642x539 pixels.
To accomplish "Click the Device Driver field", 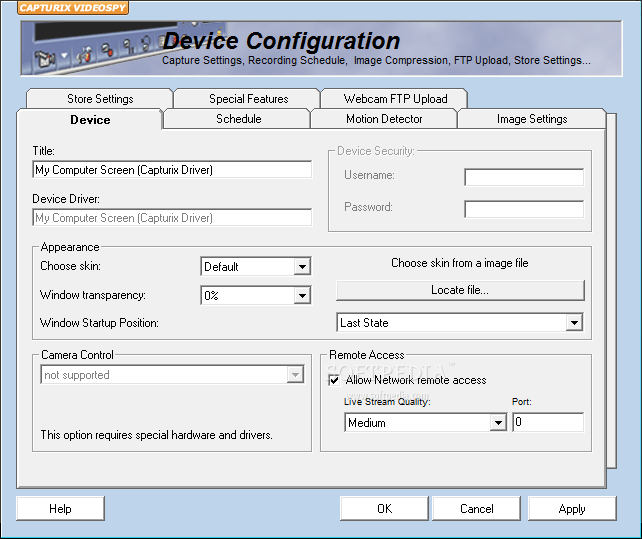I will pos(172,217).
